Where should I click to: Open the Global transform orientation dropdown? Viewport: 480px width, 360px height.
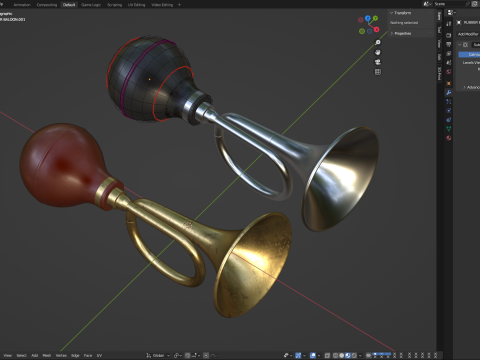click(x=158, y=355)
